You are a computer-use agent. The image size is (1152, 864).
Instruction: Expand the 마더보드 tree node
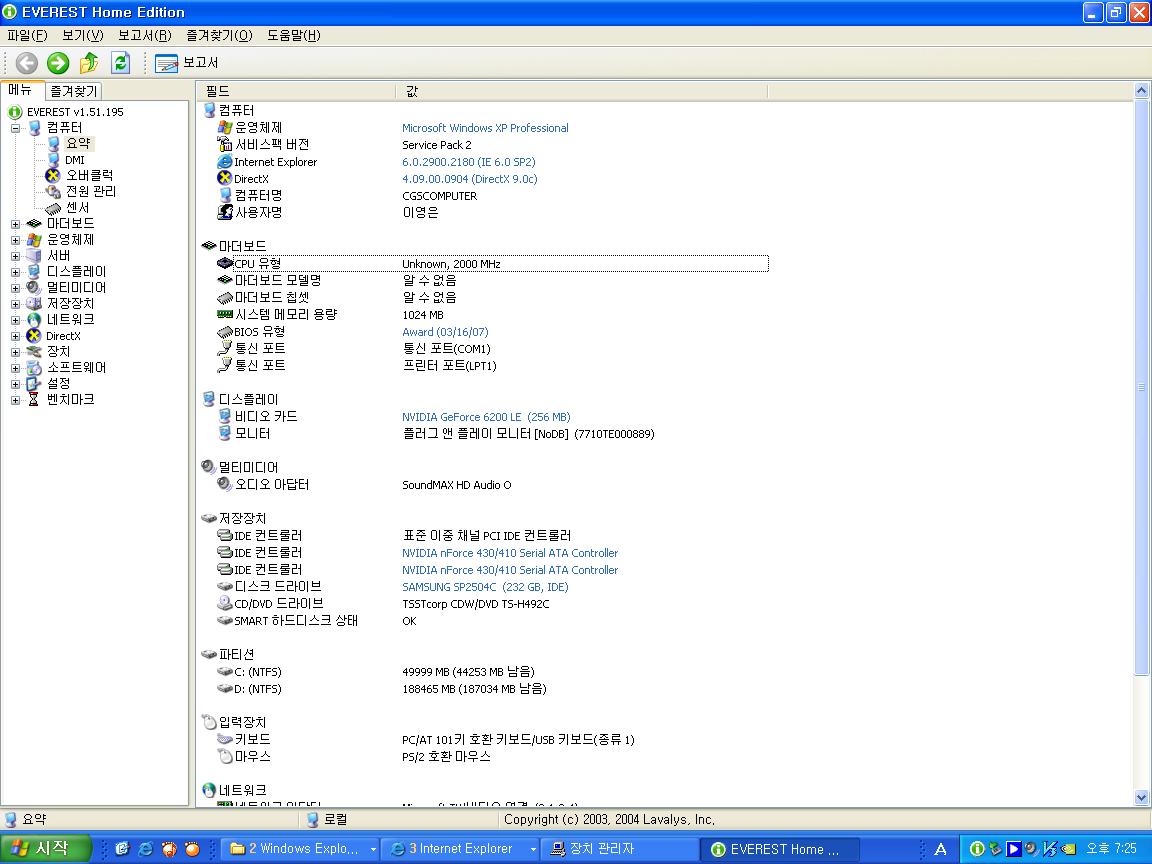pyautogui.click(x=15, y=223)
